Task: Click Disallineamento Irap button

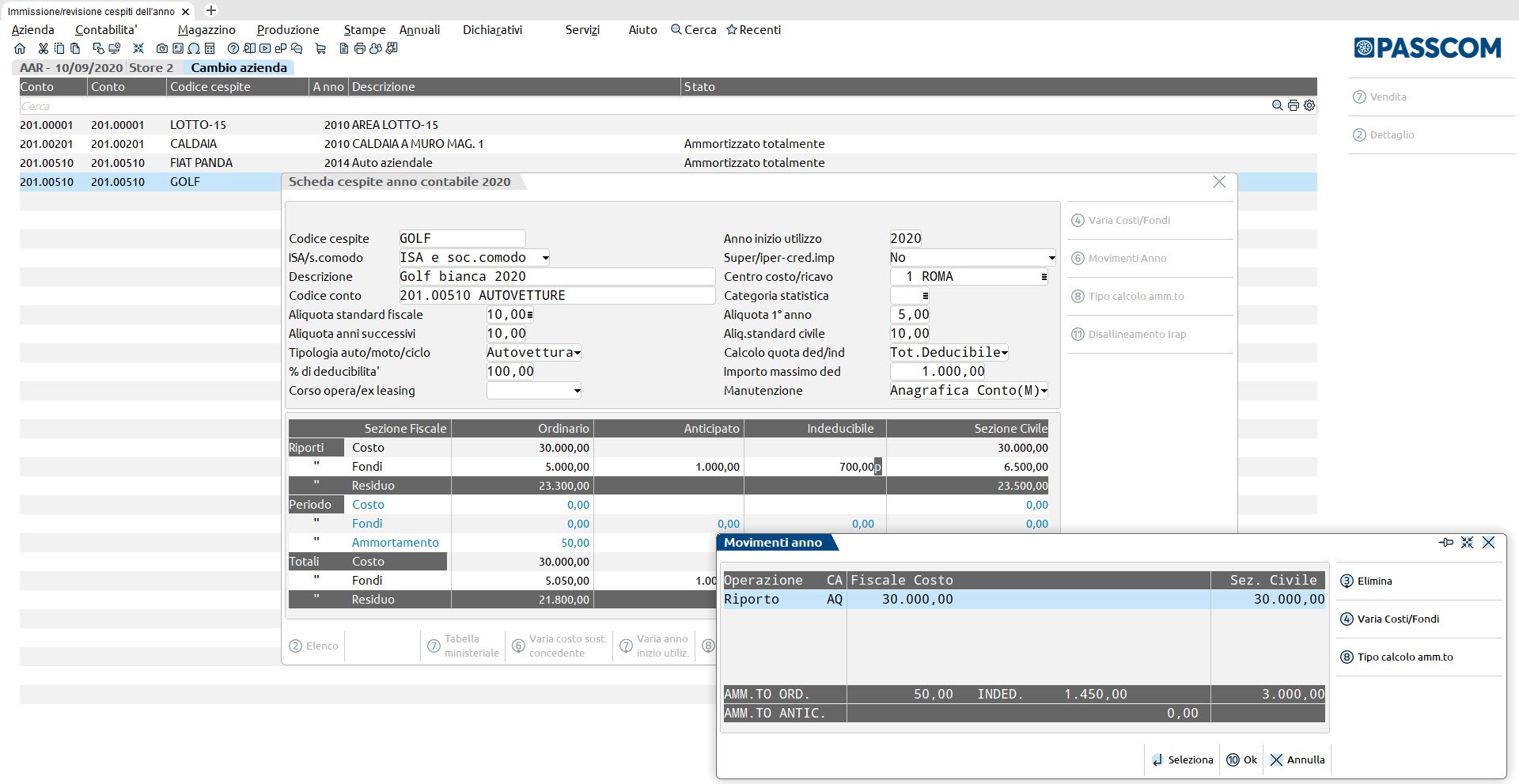Action: (x=1129, y=334)
